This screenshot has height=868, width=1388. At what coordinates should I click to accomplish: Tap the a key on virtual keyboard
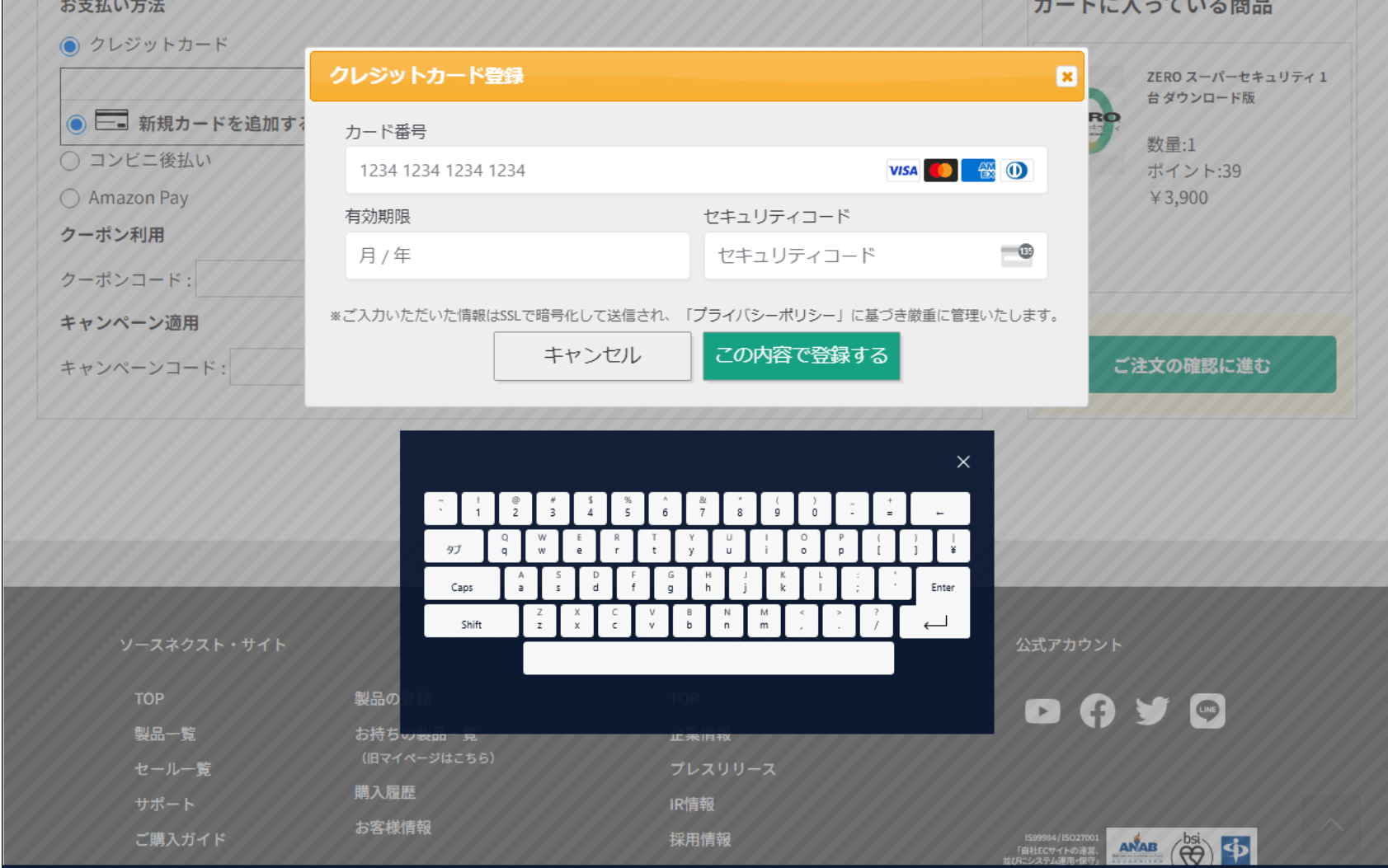(520, 584)
